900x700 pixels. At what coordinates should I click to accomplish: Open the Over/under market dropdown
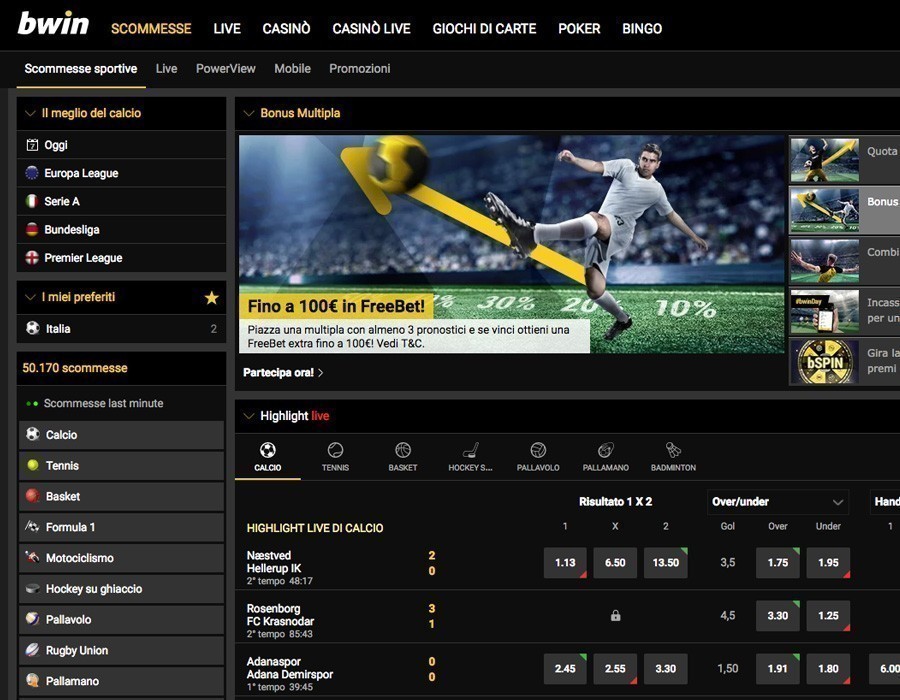click(x=778, y=501)
